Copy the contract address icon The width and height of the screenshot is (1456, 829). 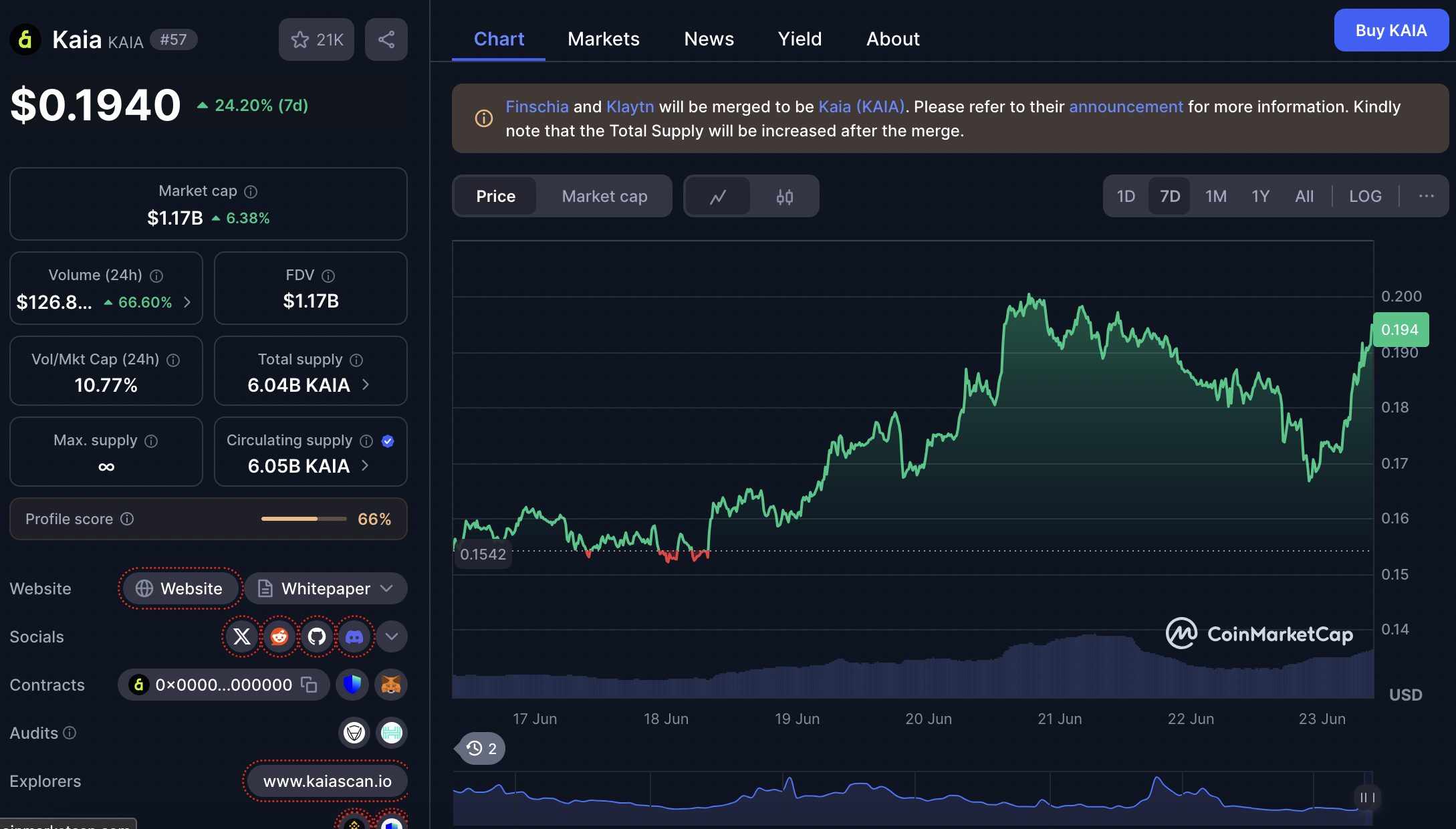[x=309, y=685]
